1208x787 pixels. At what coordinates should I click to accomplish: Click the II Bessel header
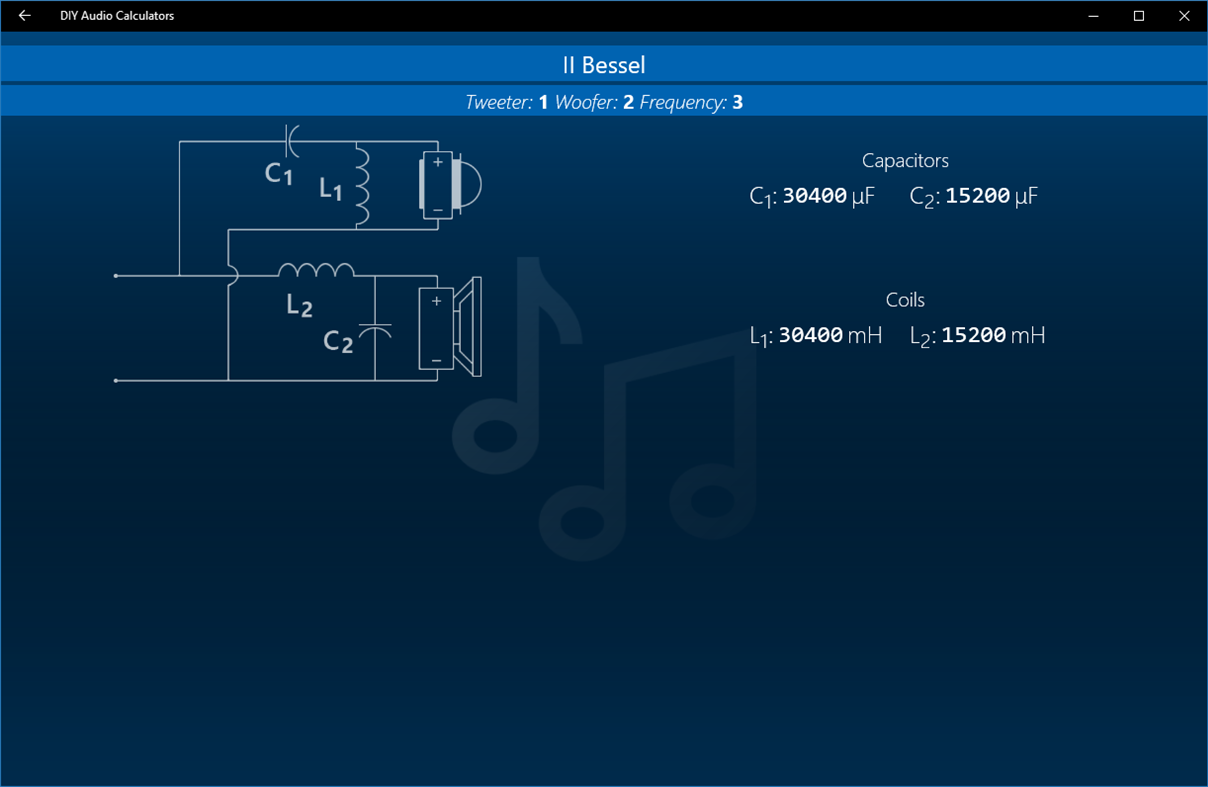(x=604, y=64)
